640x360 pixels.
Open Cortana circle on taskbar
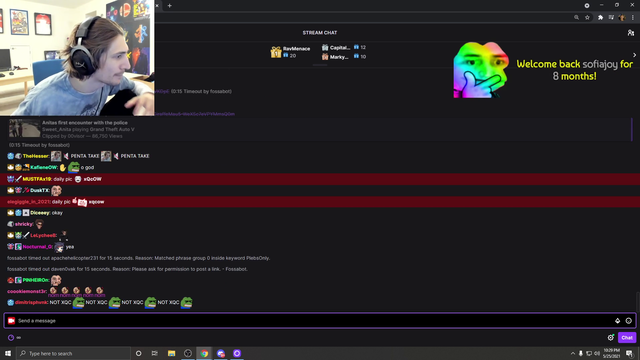click(x=138, y=353)
